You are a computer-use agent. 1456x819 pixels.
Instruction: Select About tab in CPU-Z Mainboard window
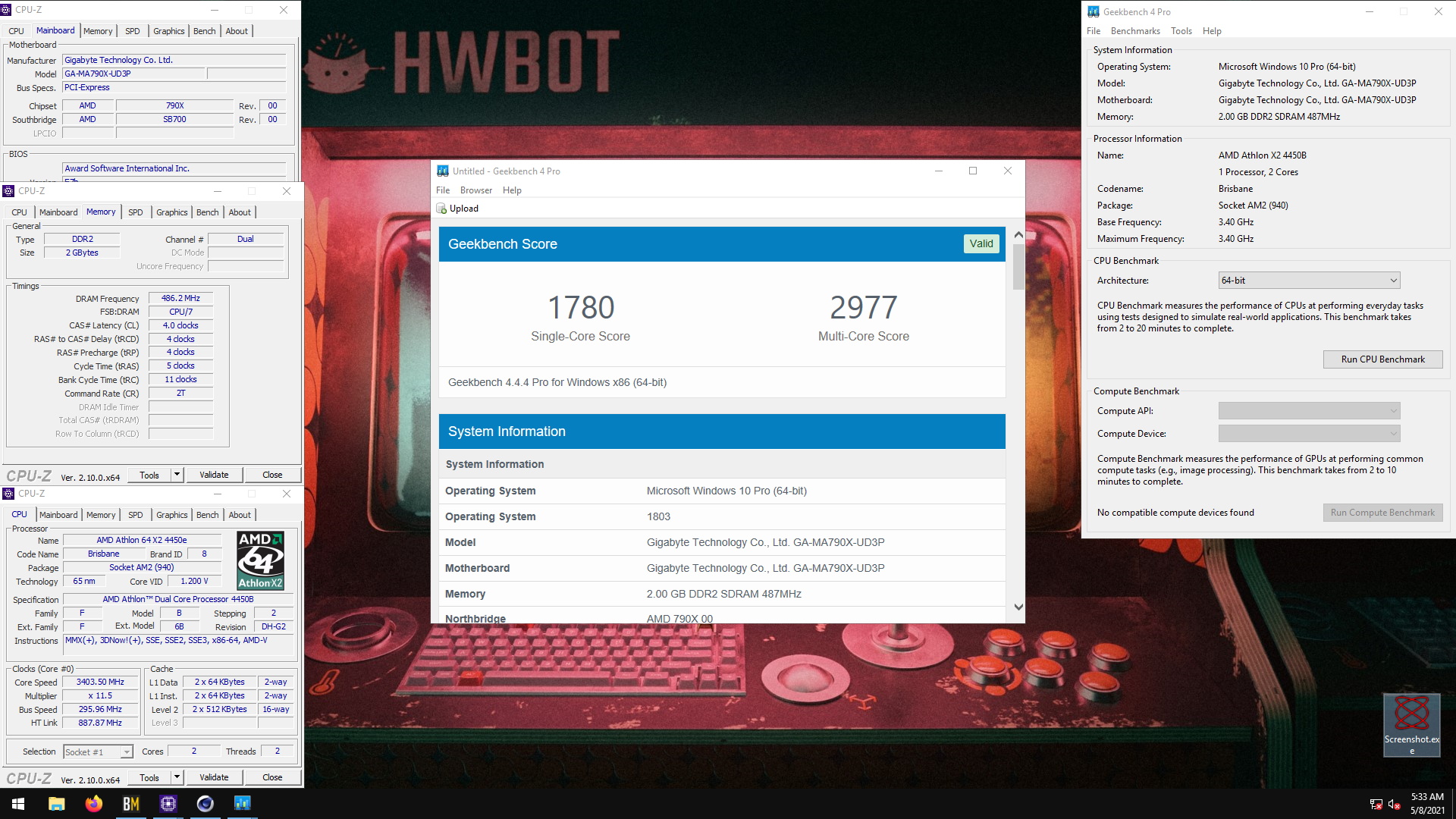(237, 31)
